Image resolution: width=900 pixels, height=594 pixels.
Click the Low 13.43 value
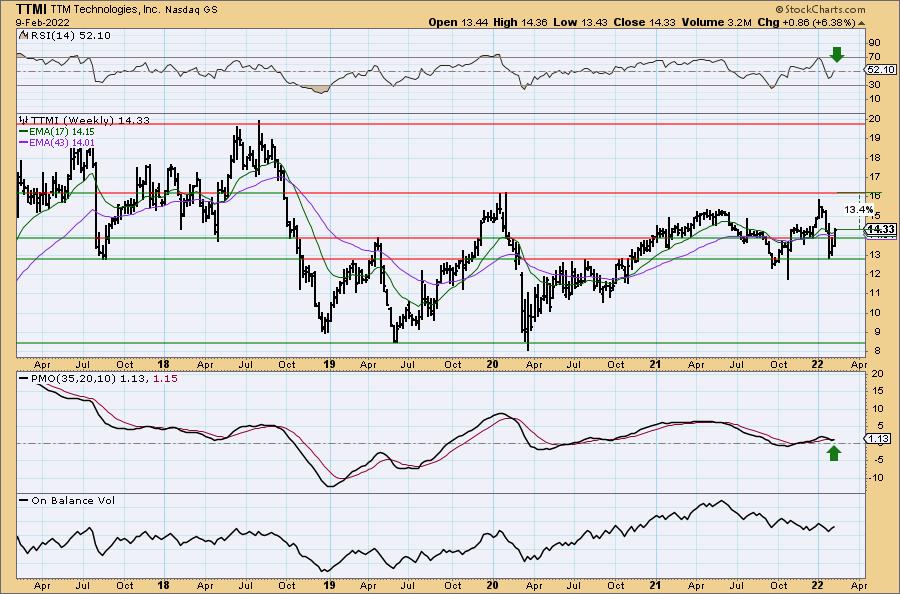click(x=579, y=22)
